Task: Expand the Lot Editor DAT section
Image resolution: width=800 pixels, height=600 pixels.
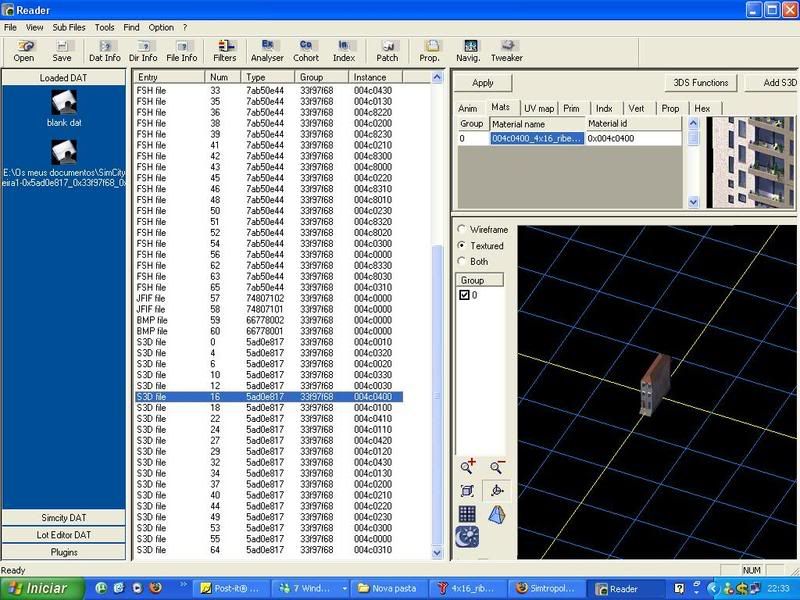Action: point(64,535)
